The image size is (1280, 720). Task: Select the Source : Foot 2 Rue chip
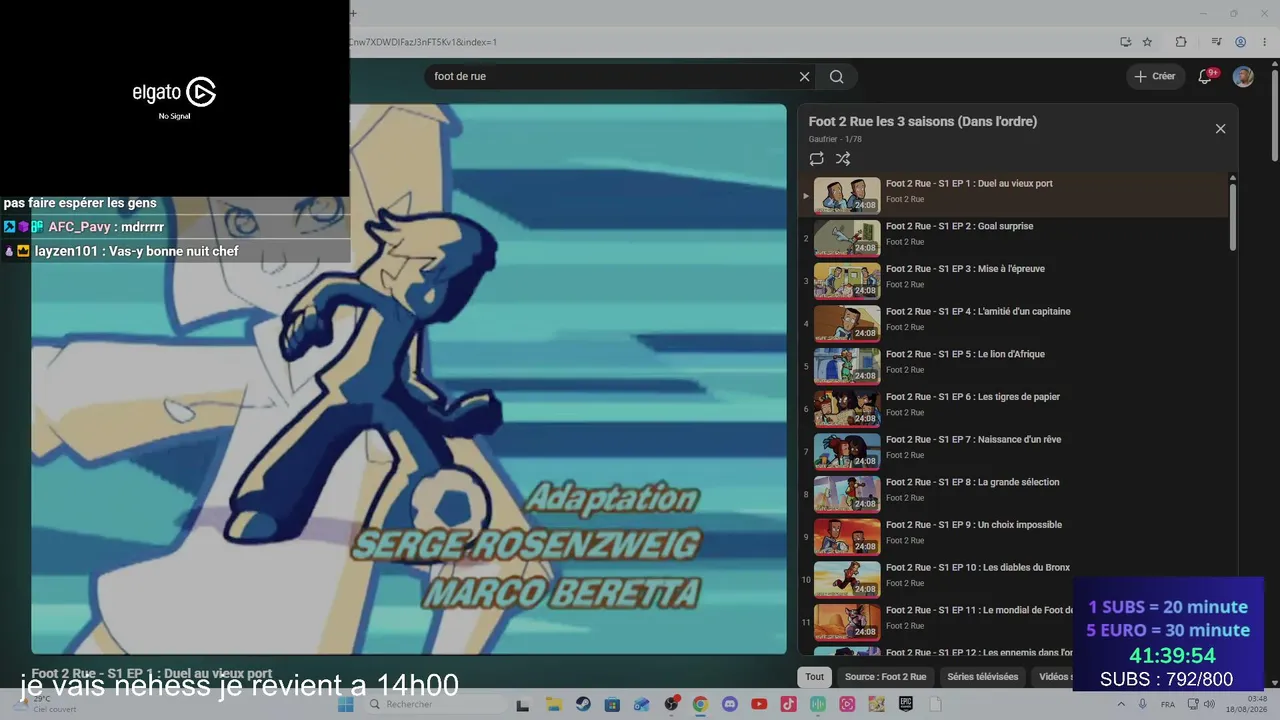(886, 677)
